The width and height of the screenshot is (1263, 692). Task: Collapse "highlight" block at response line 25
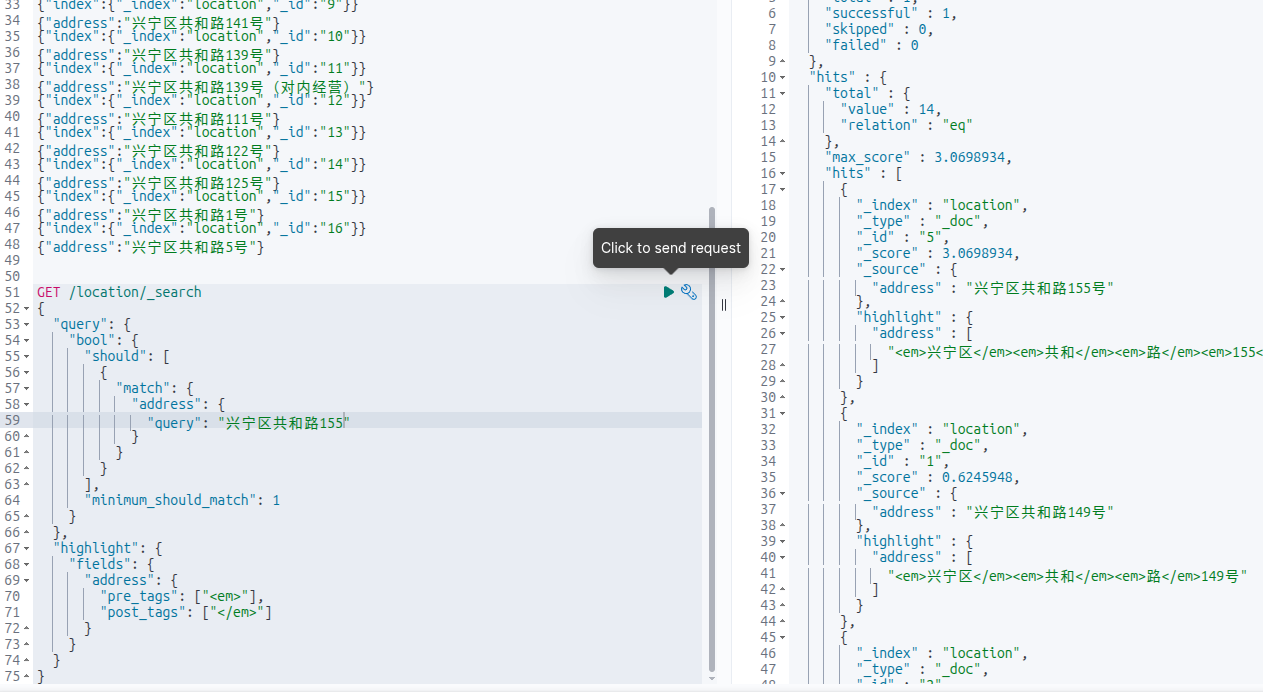[782, 317]
